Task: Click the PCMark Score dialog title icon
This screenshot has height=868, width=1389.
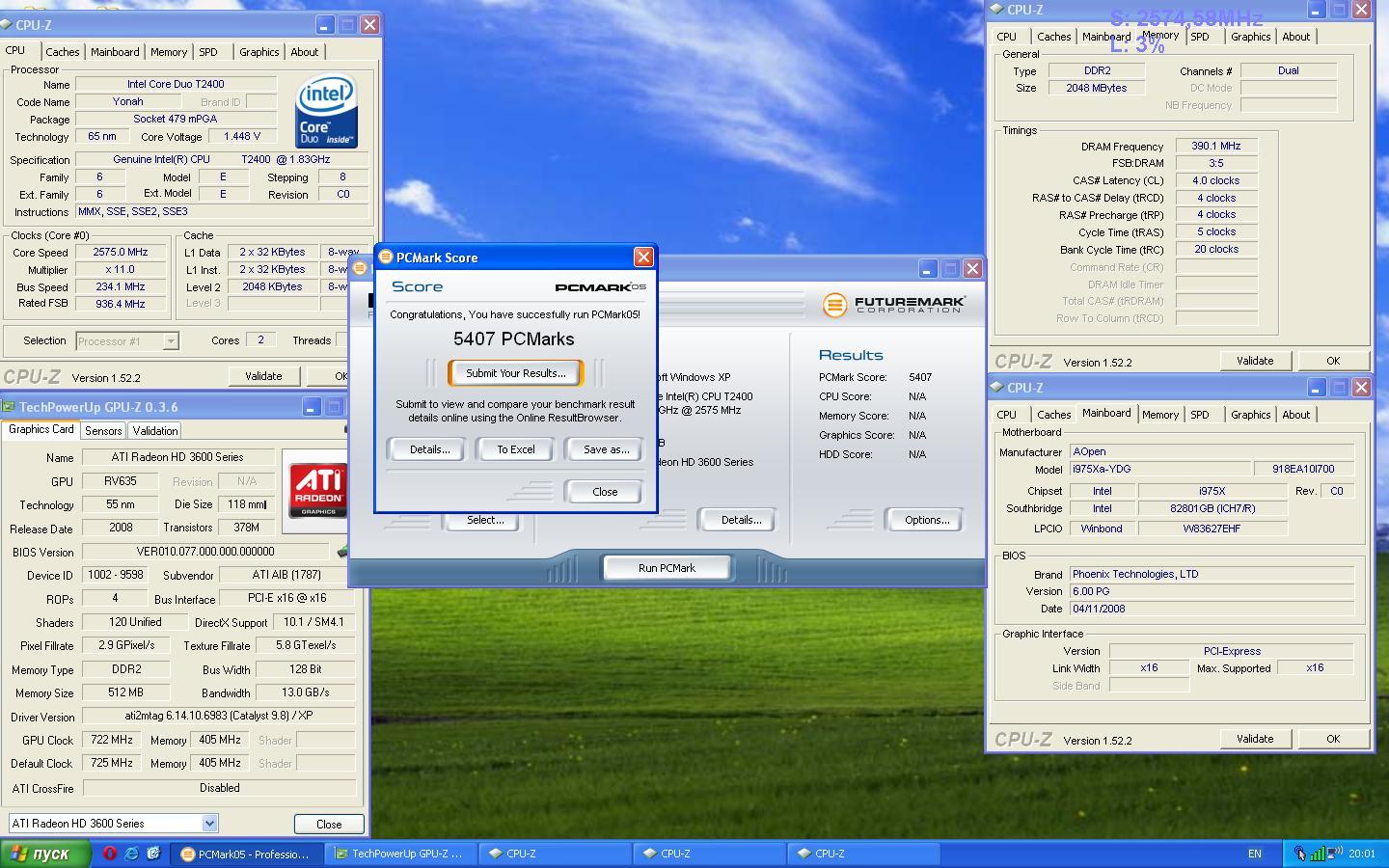Action: coord(386,258)
